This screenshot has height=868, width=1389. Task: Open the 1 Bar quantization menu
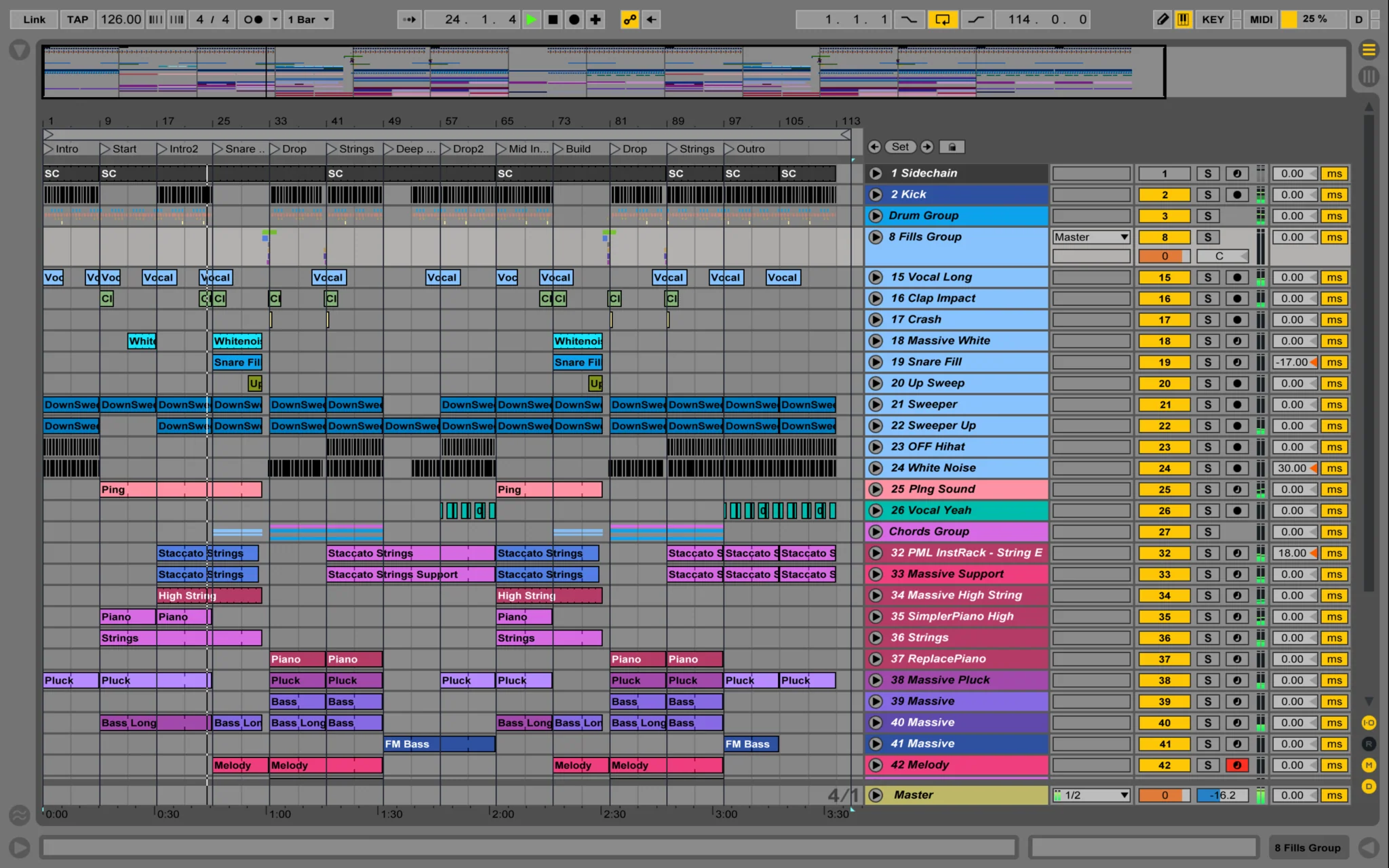point(309,20)
